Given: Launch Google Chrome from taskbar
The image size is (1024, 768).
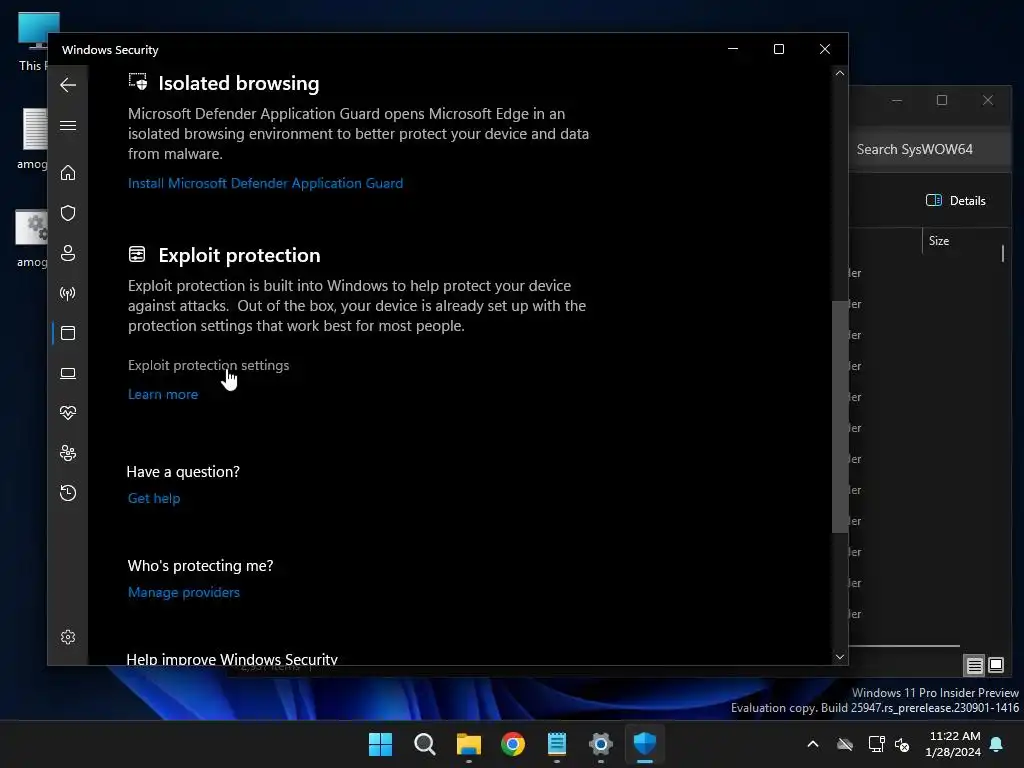Looking at the screenshot, I should pyautogui.click(x=513, y=744).
